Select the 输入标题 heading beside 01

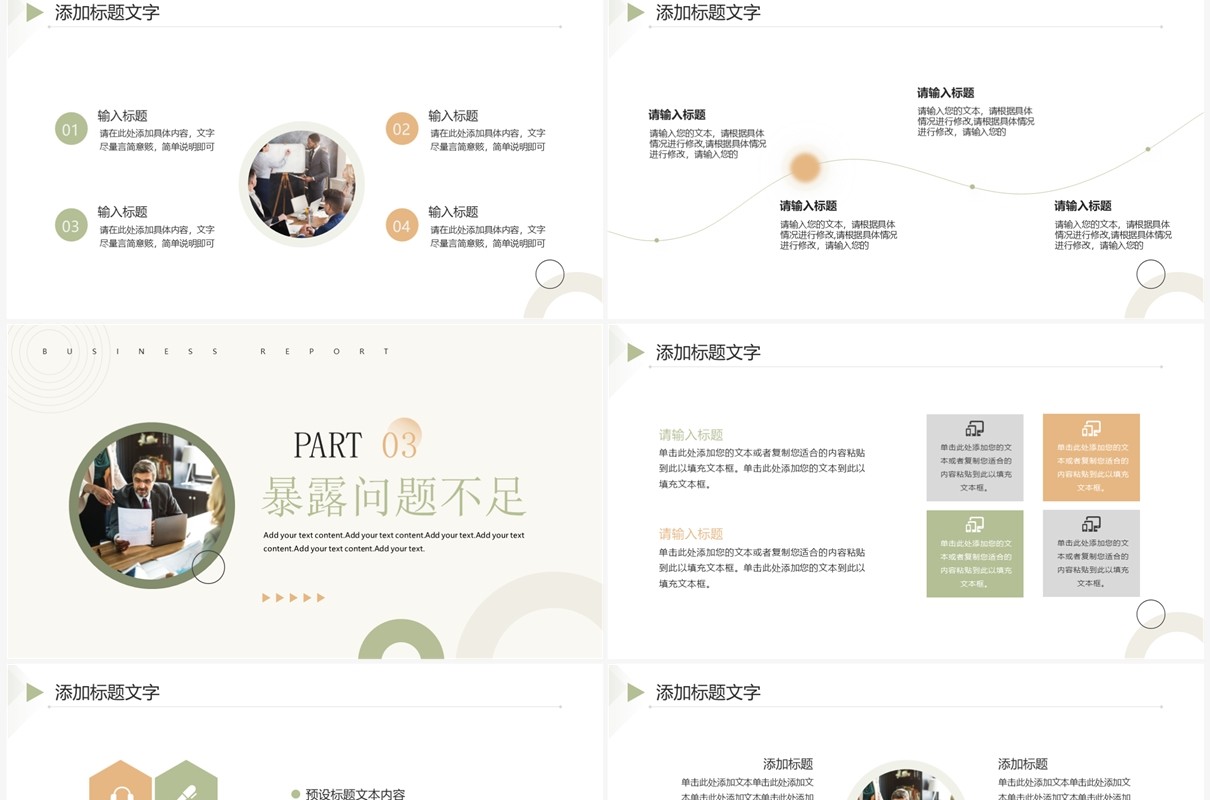click(122, 116)
